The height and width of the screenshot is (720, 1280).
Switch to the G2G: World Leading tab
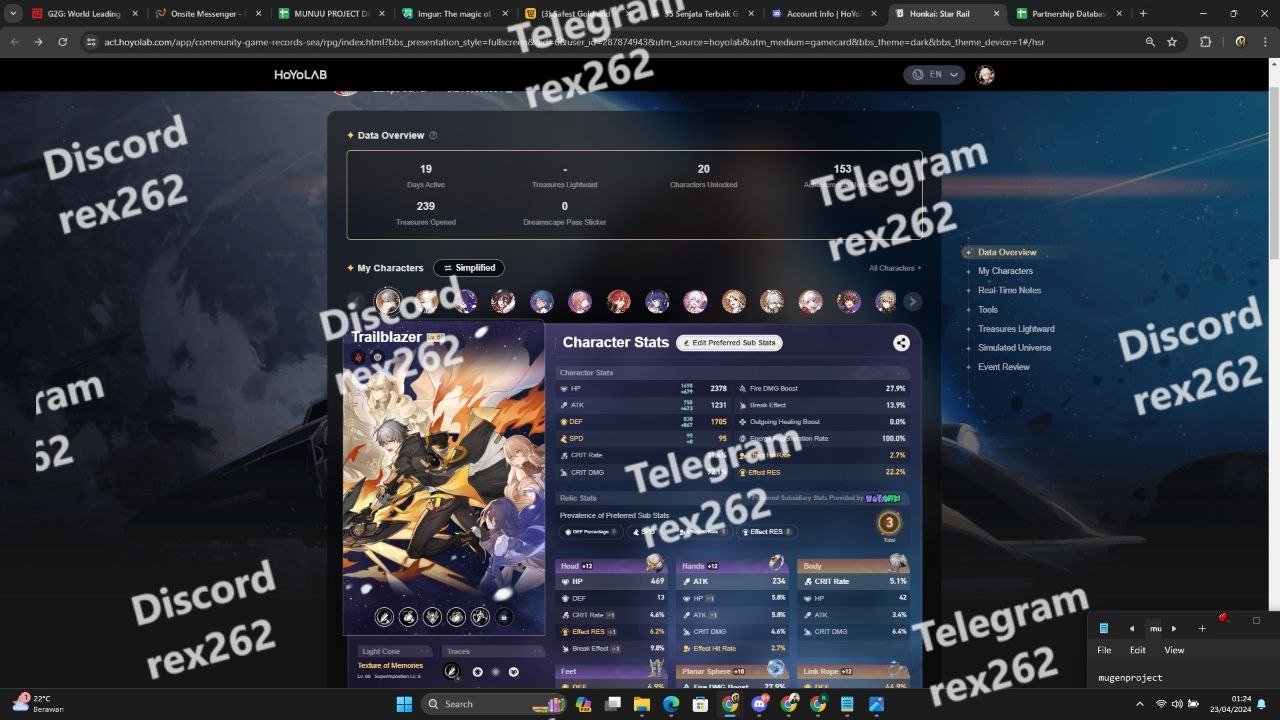85,14
